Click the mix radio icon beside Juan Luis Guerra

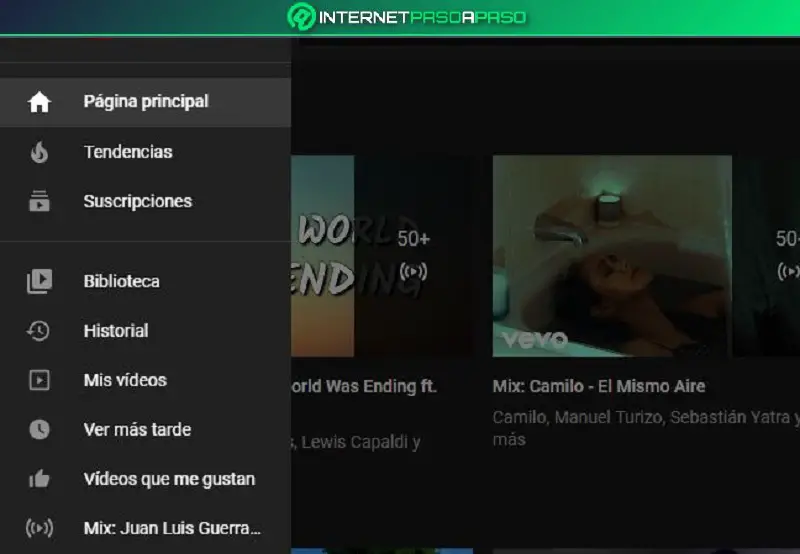[x=39, y=528]
